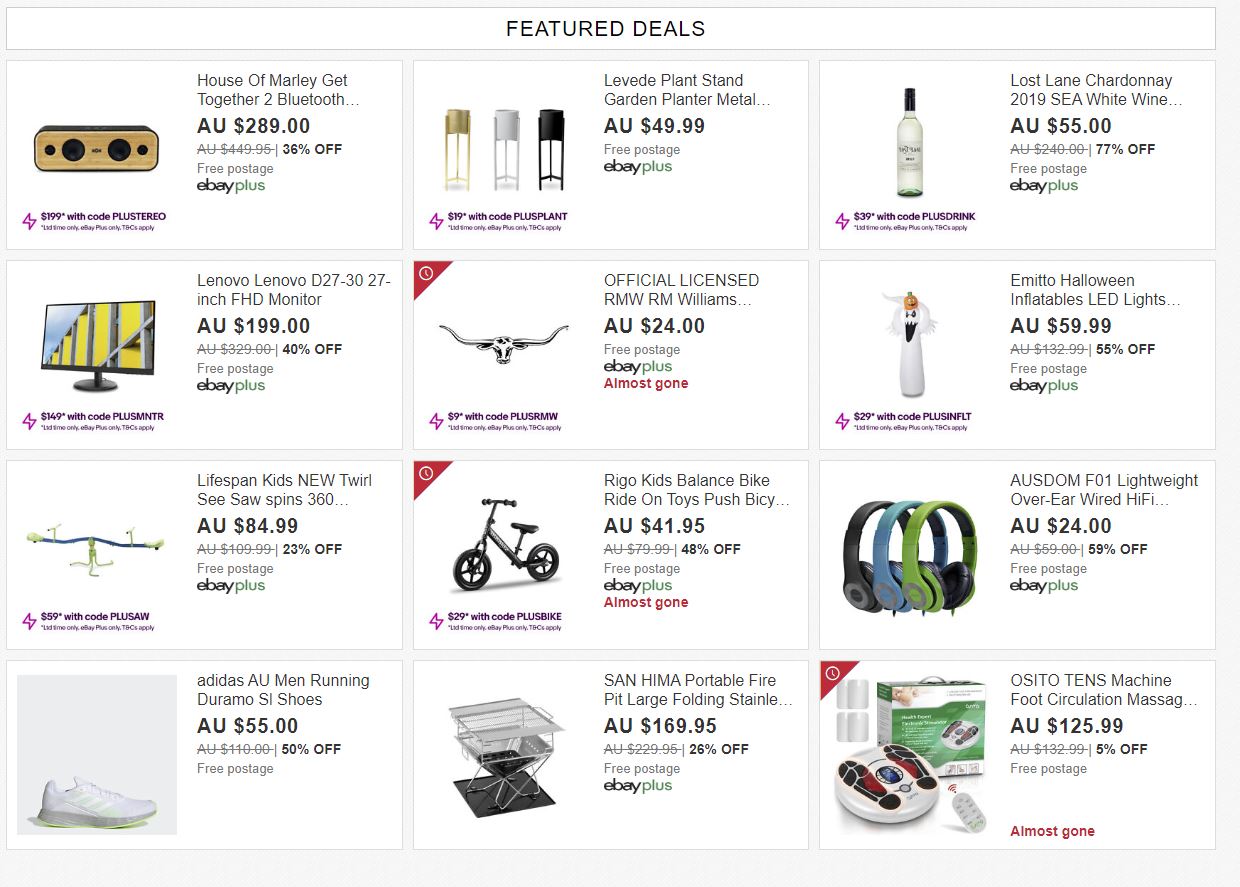Click the eBay Plus logo under AUSDOM headphones

1044,586
